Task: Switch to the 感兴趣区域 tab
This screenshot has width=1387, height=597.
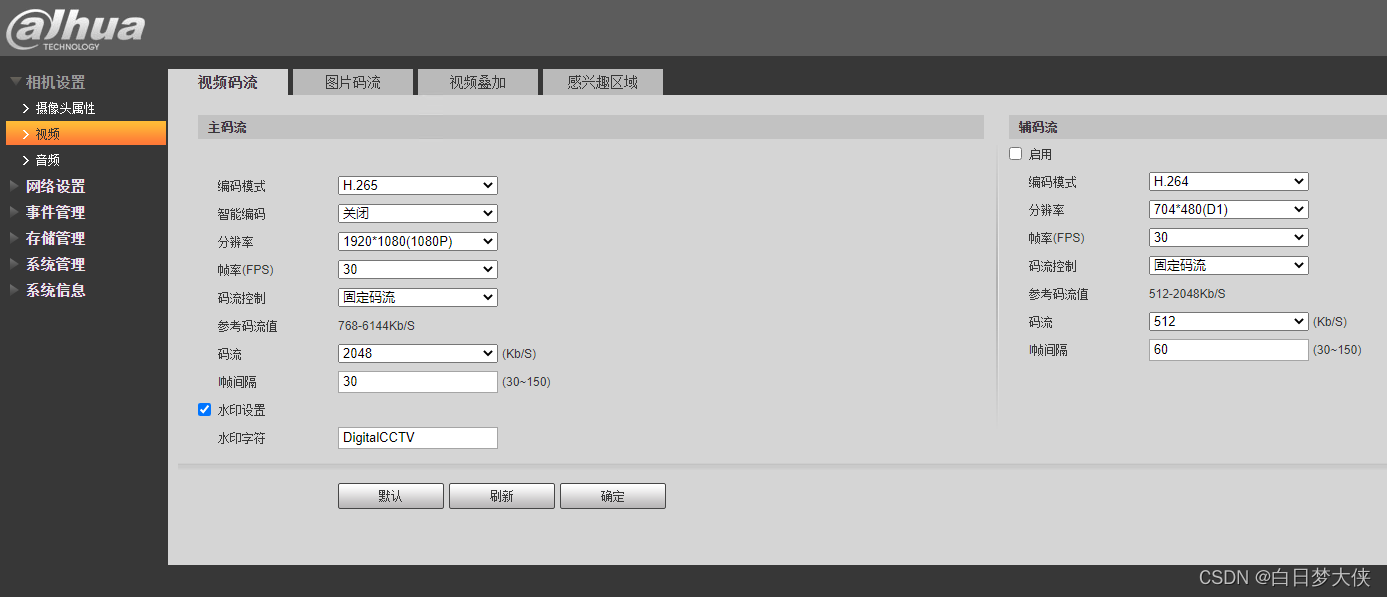Action: [603, 82]
